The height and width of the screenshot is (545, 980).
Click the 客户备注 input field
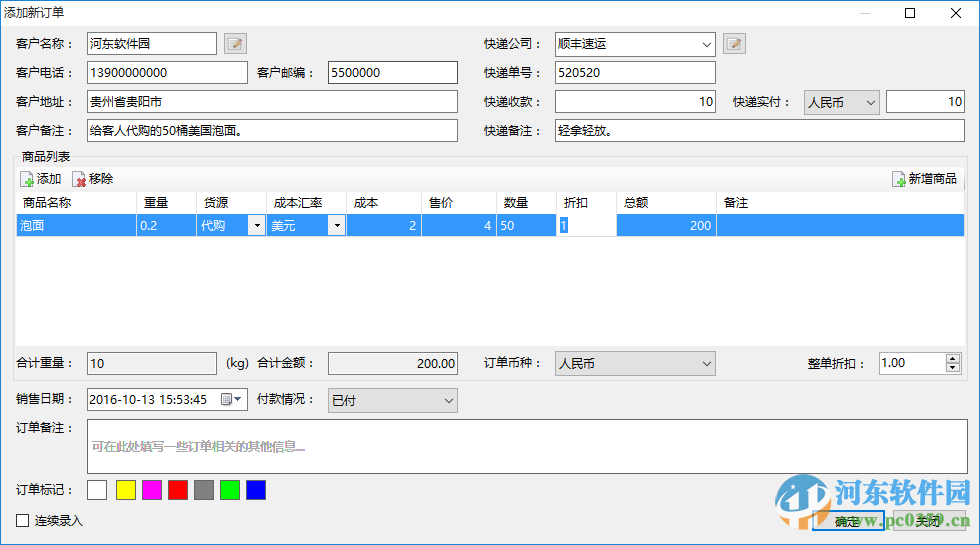click(272, 131)
